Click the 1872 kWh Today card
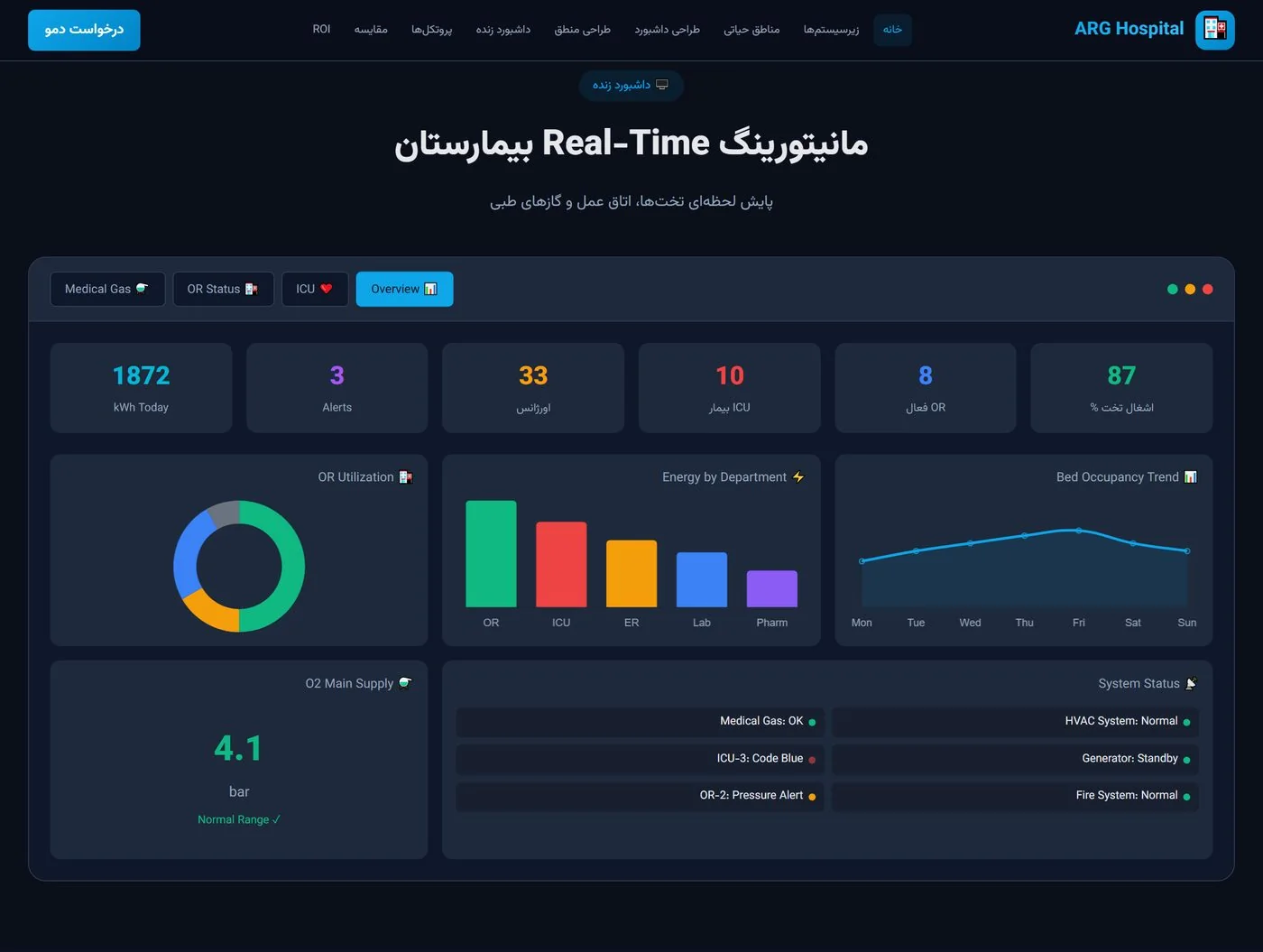The width and height of the screenshot is (1263, 952). click(141, 388)
